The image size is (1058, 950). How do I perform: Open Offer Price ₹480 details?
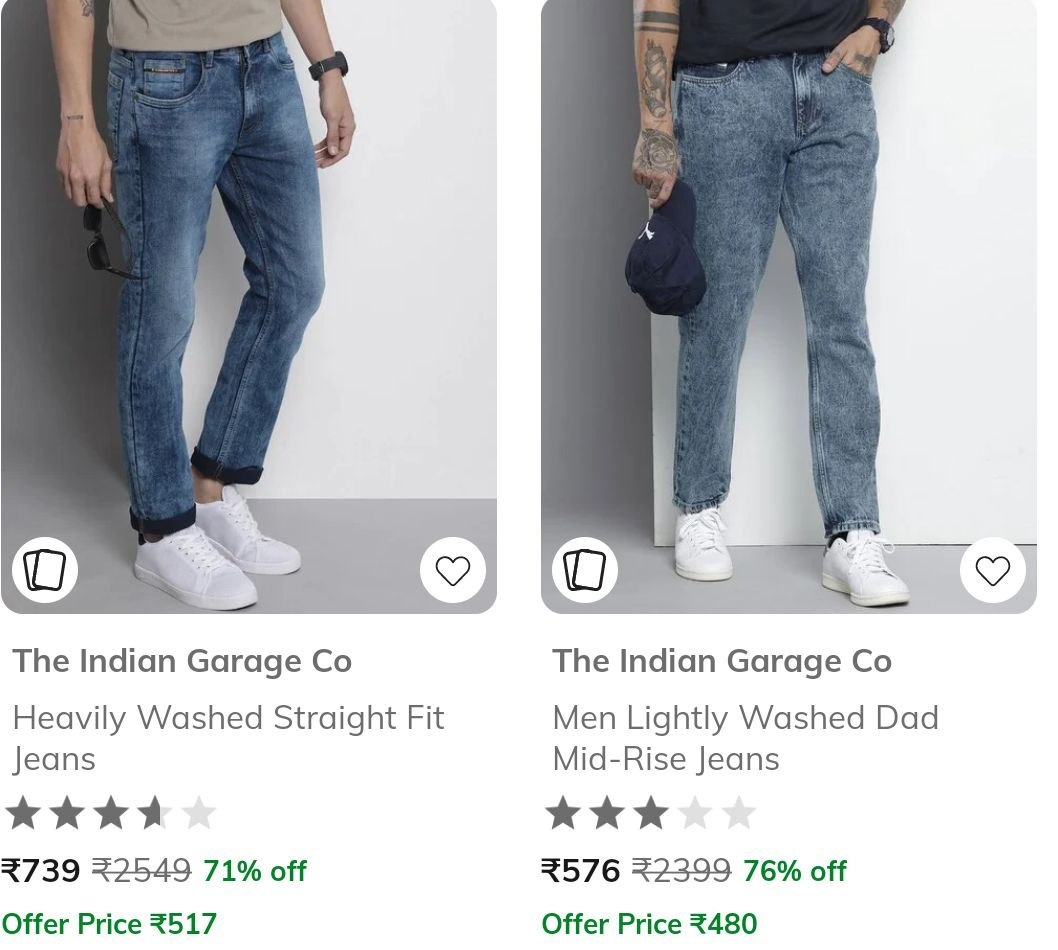(649, 924)
